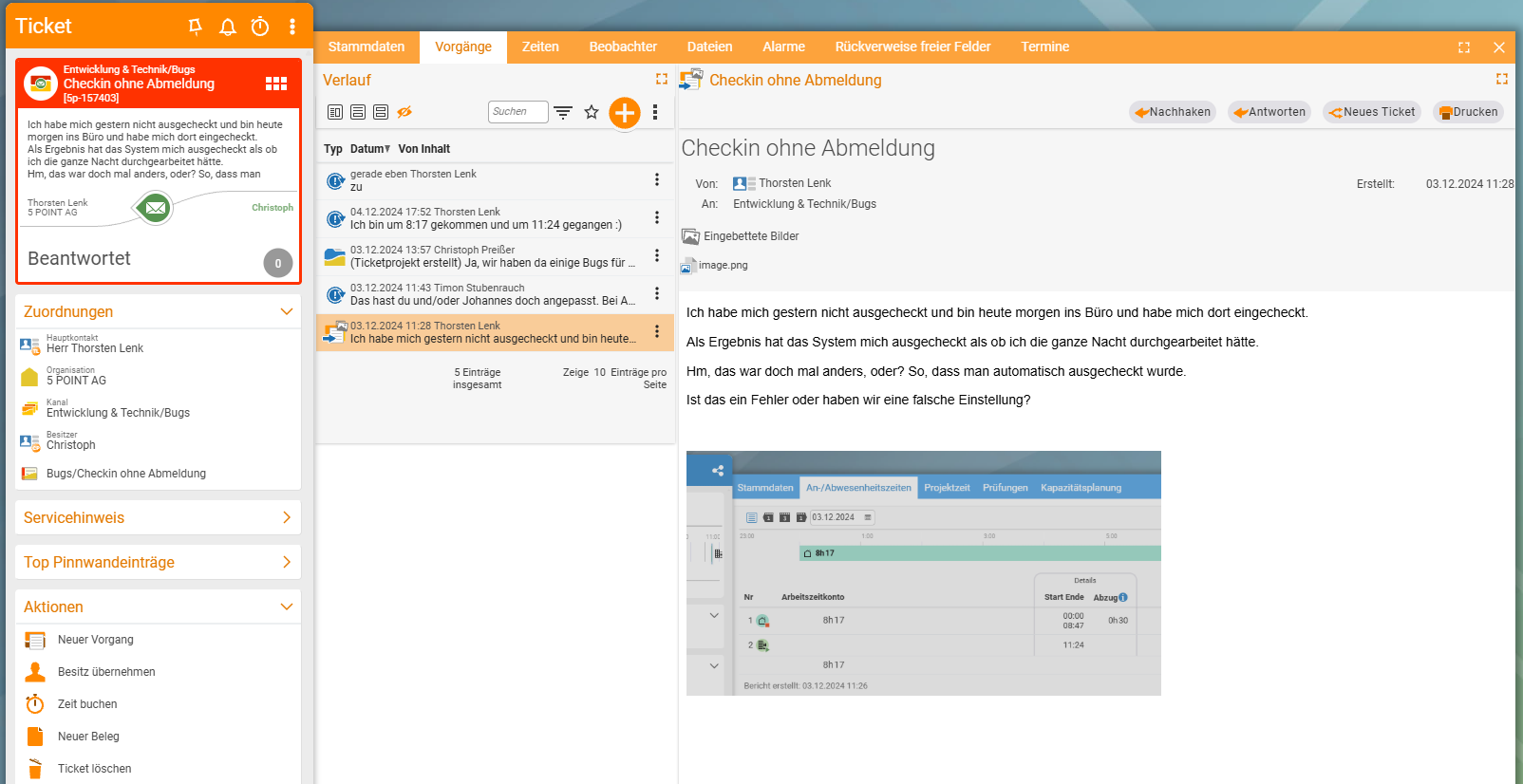This screenshot has height=784, width=1523.
Task: Open Verlauf toolbar three-dot menu
Action: pyautogui.click(x=655, y=112)
